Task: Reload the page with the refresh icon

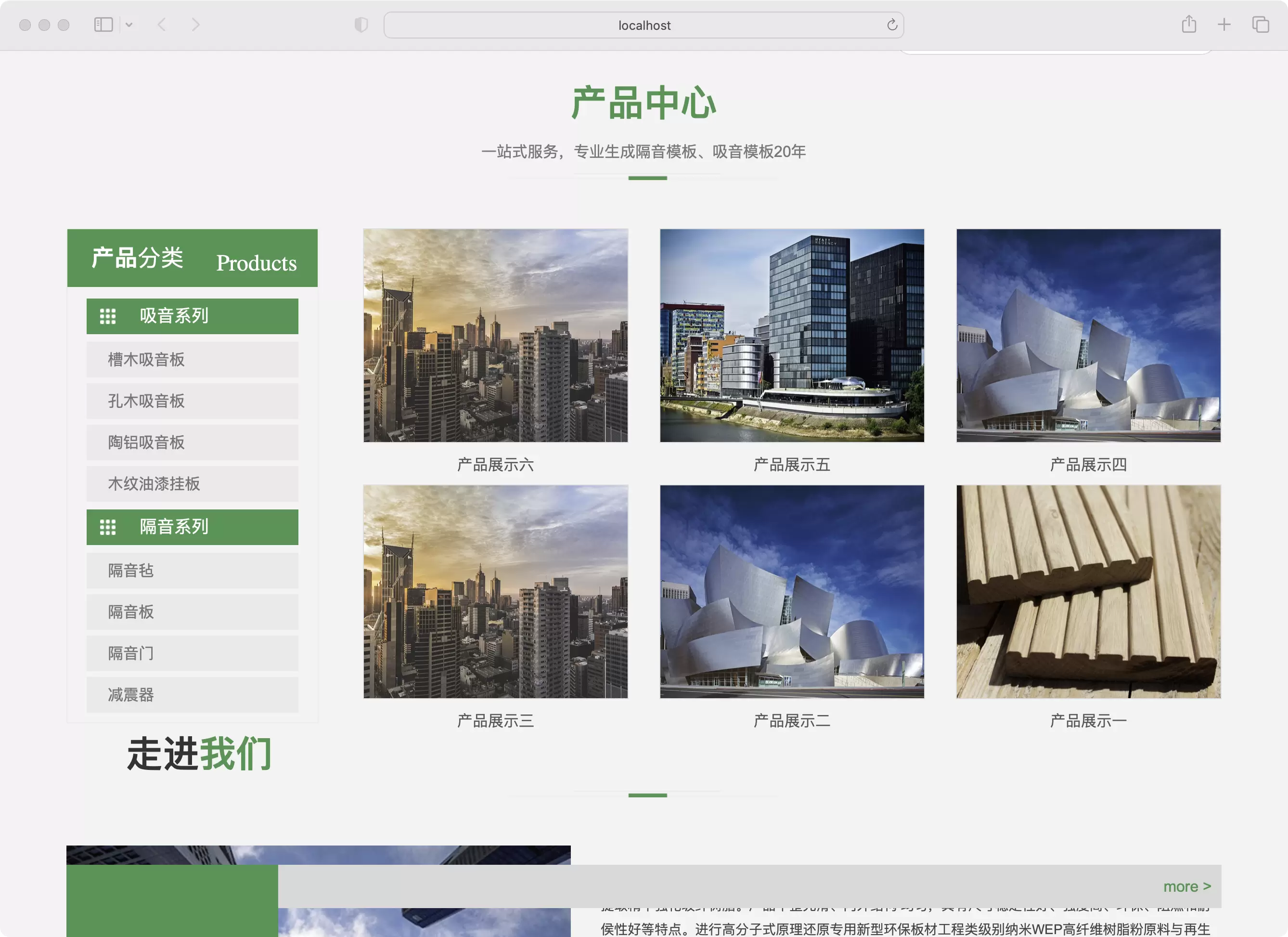Action: [891, 25]
